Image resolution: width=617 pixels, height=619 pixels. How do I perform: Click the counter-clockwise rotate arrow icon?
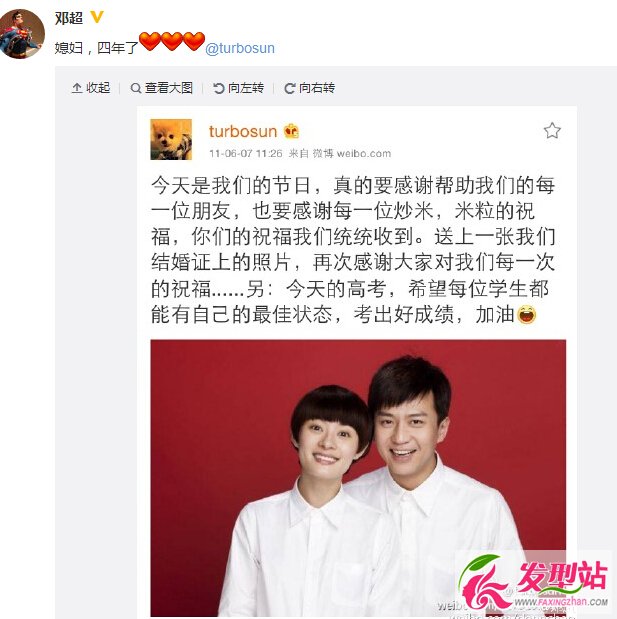219,88
